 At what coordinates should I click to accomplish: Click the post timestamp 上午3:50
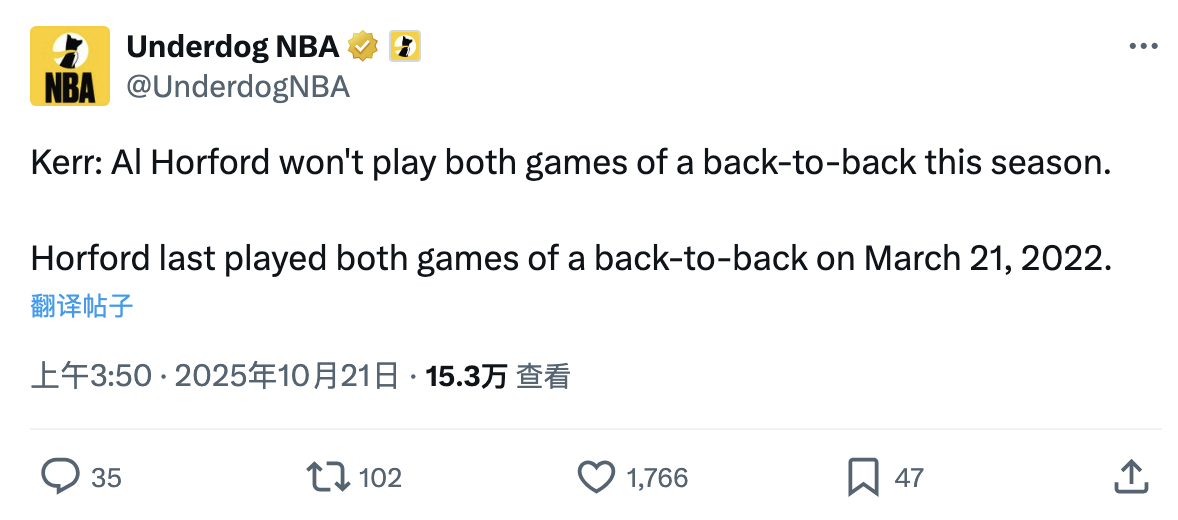91,376
